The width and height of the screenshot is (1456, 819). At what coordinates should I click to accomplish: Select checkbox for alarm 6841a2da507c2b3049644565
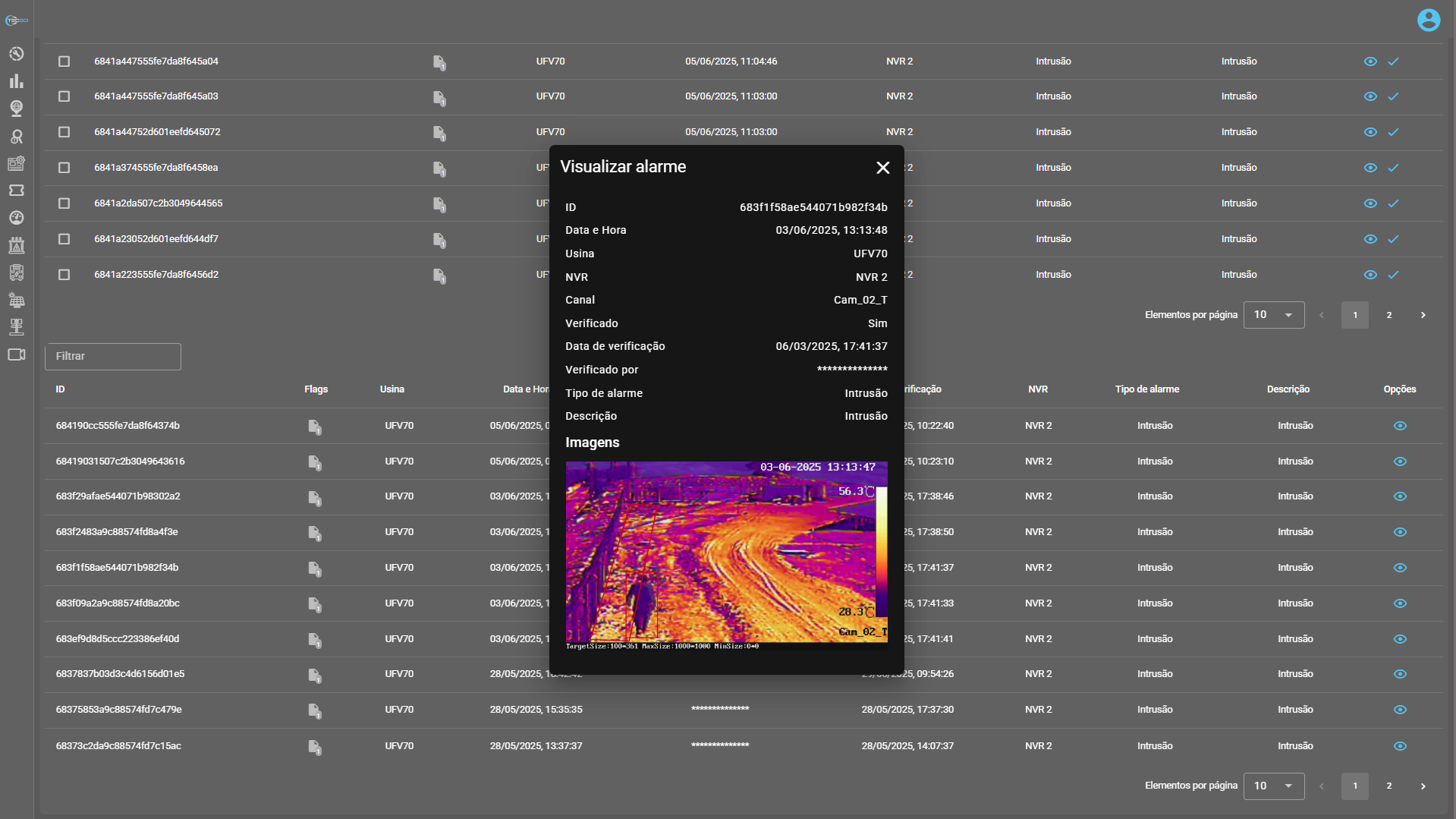point(64,203)
